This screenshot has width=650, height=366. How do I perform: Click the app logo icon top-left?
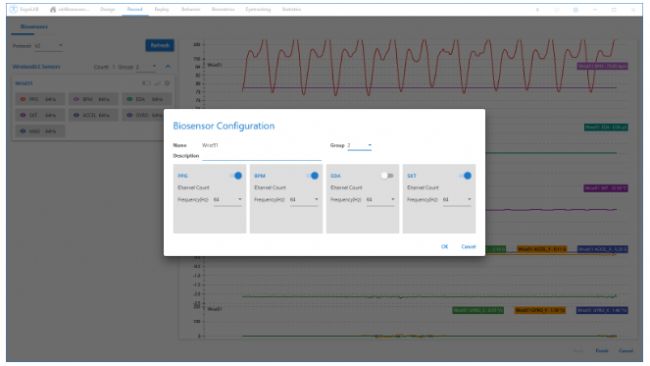tap(14, 9)
